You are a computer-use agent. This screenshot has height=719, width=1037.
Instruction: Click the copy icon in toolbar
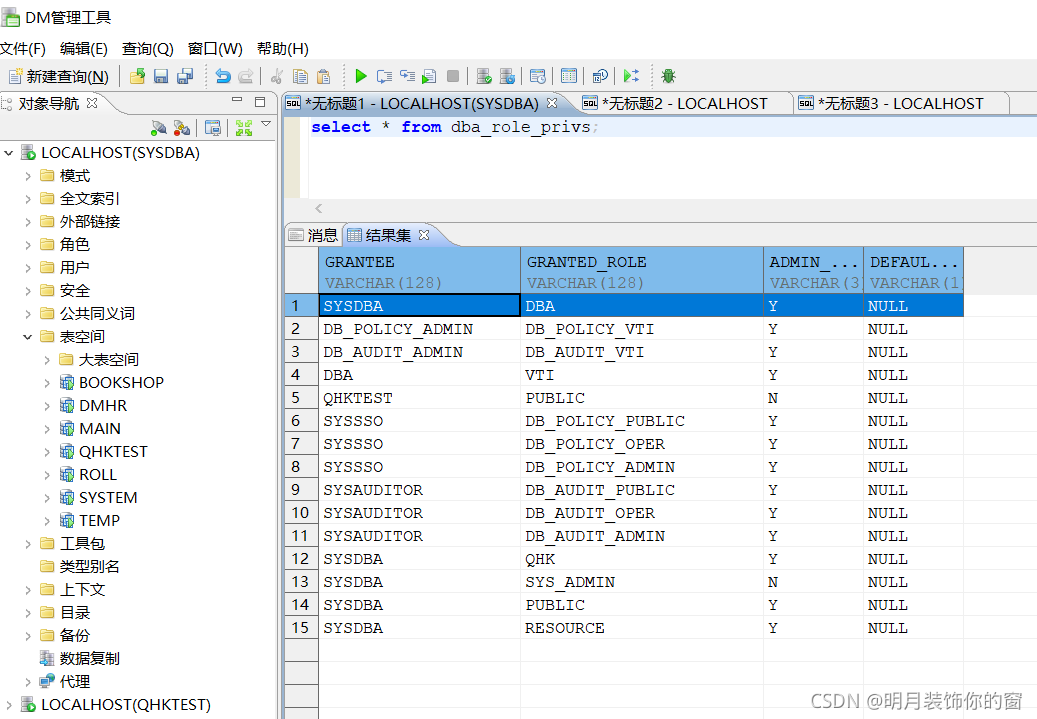tap(300, 76)
